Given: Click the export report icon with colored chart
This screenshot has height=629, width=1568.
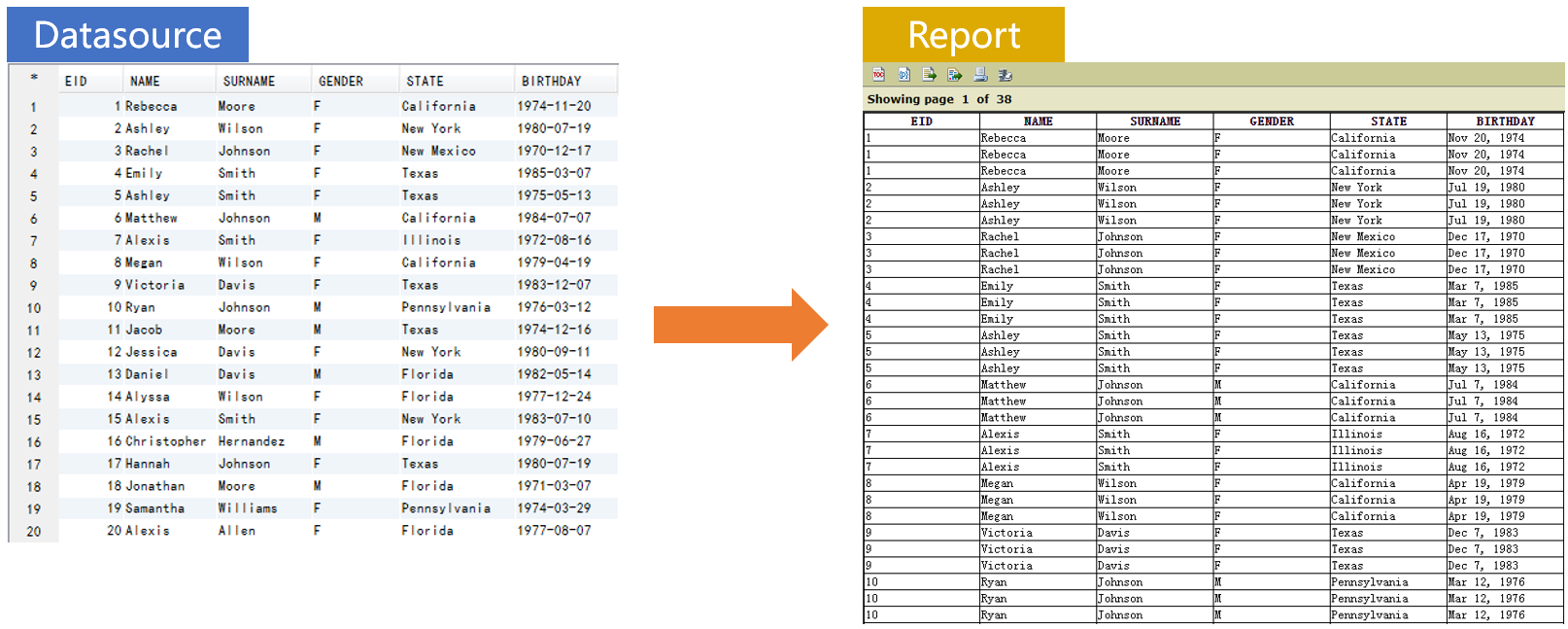Looking at the screenshot, I should [x=954, y=75].
